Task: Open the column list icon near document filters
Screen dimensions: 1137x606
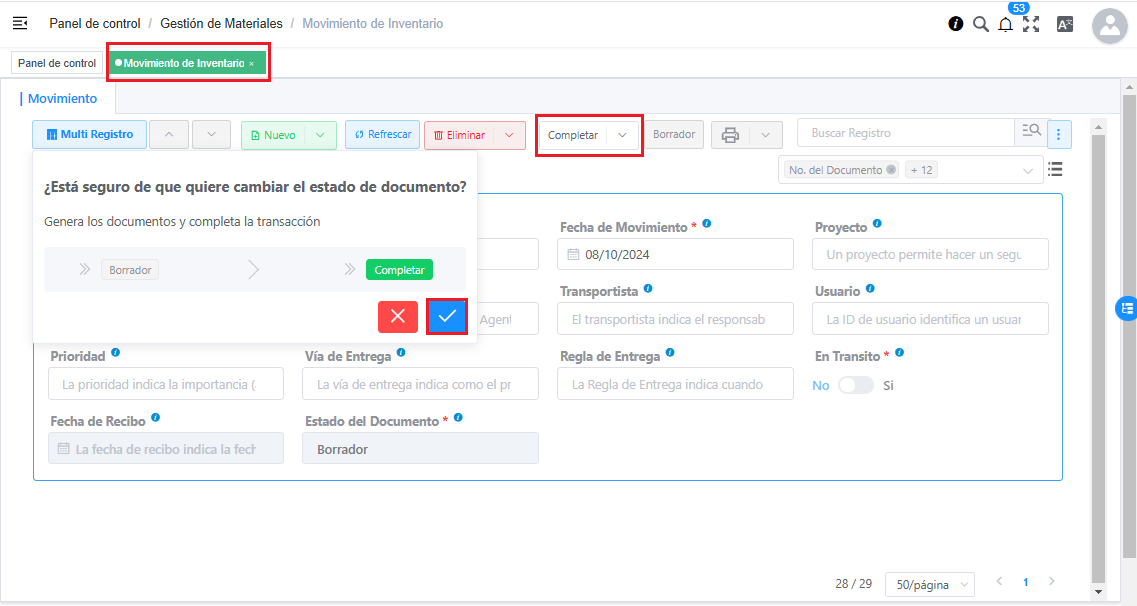Action: coord(1055,169)
